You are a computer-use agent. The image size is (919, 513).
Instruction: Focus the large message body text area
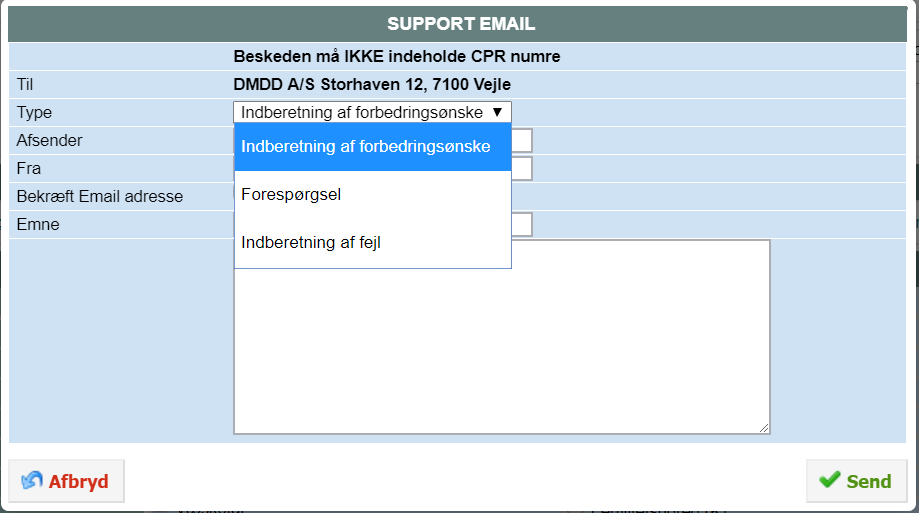coord(502,352)
